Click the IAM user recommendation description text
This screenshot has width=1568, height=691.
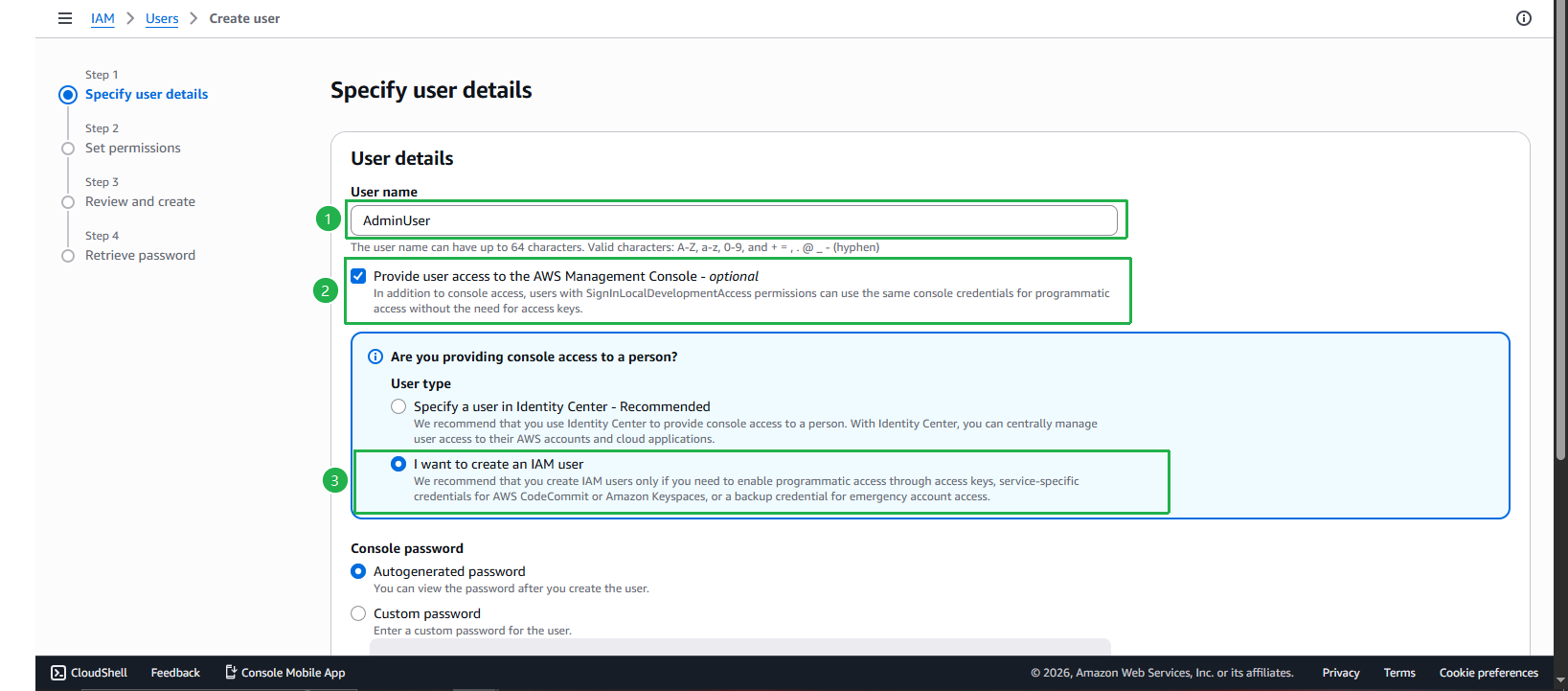[x=746, y=489]
